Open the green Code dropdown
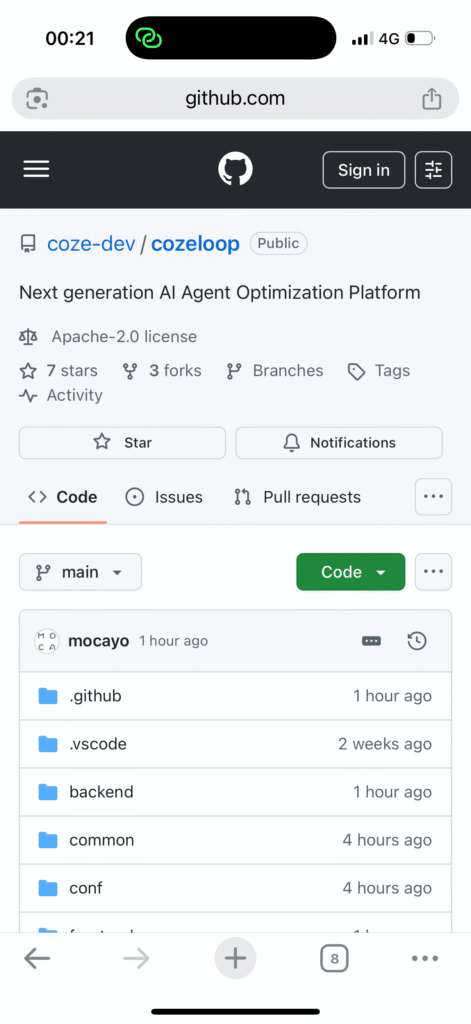This screenshot has width=471, height=1024. click(351, 572)
